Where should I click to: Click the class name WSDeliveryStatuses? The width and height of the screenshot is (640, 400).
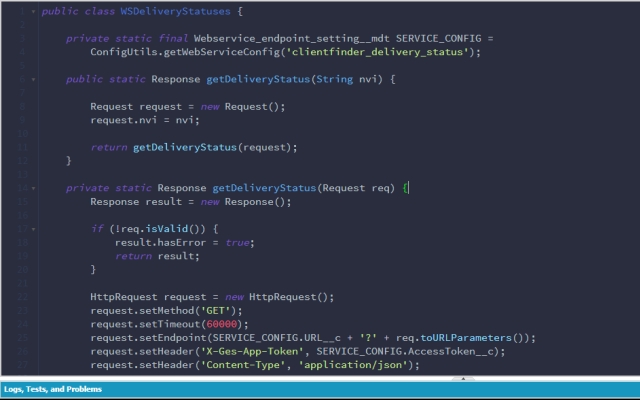pyautogui.click(x=176, y=11)
